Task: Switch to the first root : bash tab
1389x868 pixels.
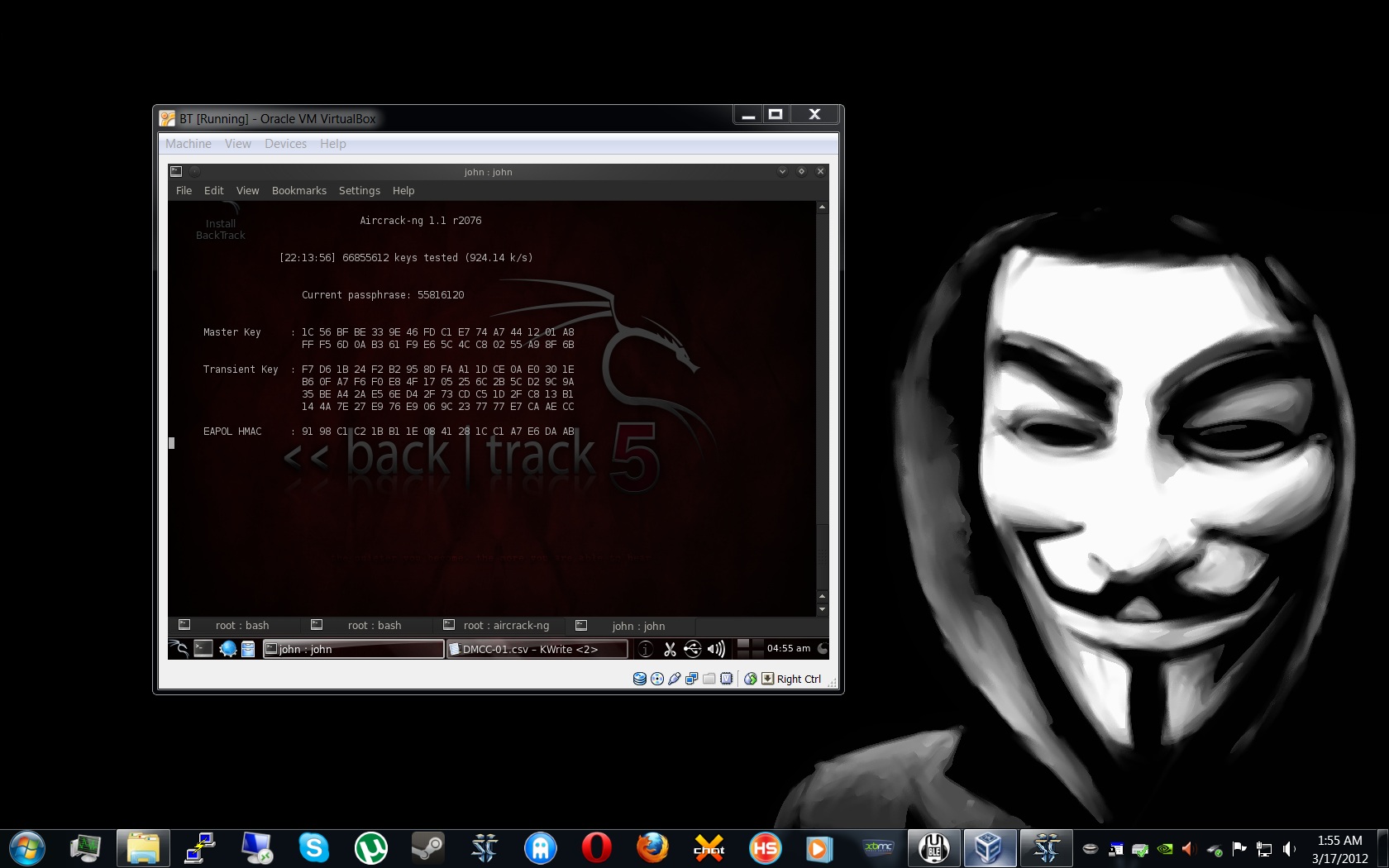Action: [234, 626]
